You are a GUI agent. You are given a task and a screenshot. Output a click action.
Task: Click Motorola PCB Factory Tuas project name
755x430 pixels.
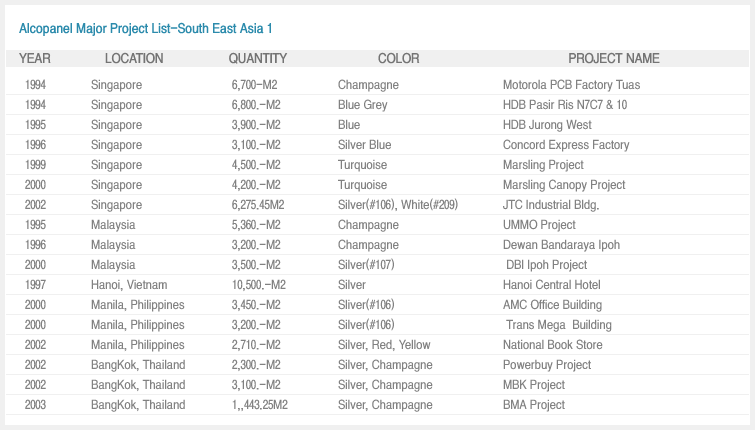point(571,85)
